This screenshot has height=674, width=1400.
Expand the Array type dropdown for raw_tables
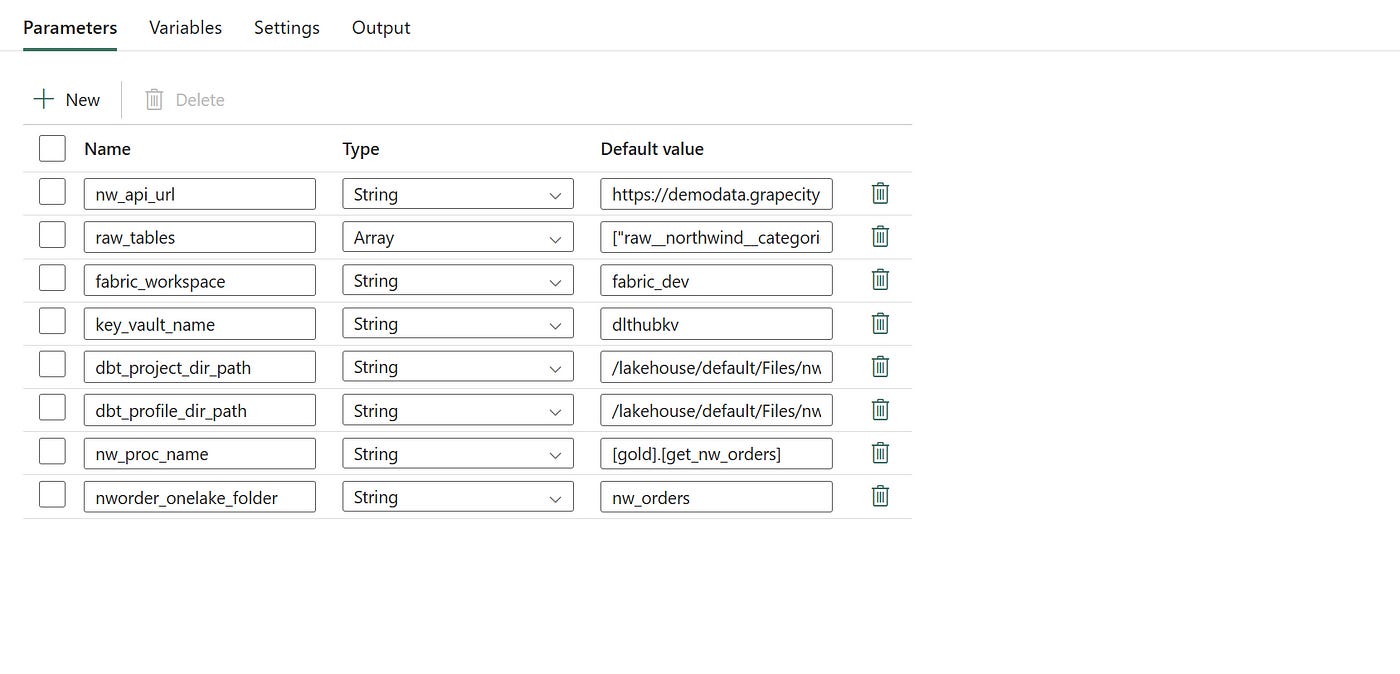pos(458,237)
